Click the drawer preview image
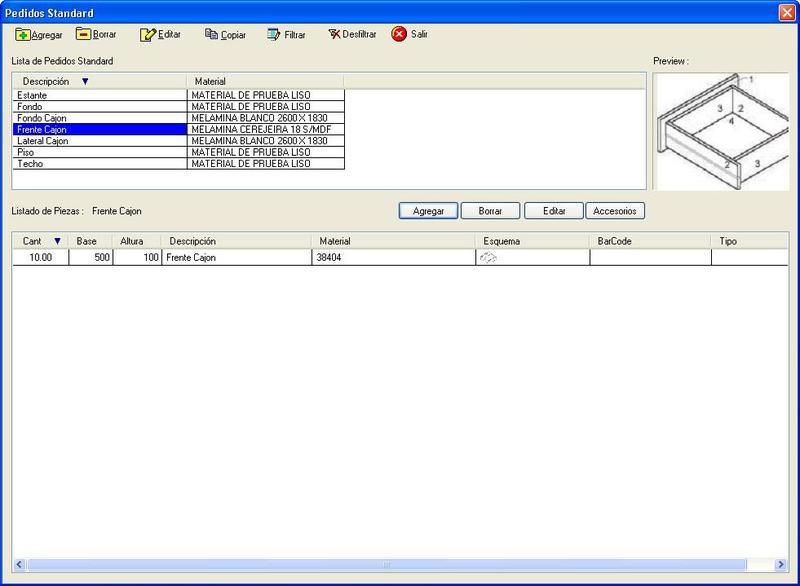 coord(722,132)
